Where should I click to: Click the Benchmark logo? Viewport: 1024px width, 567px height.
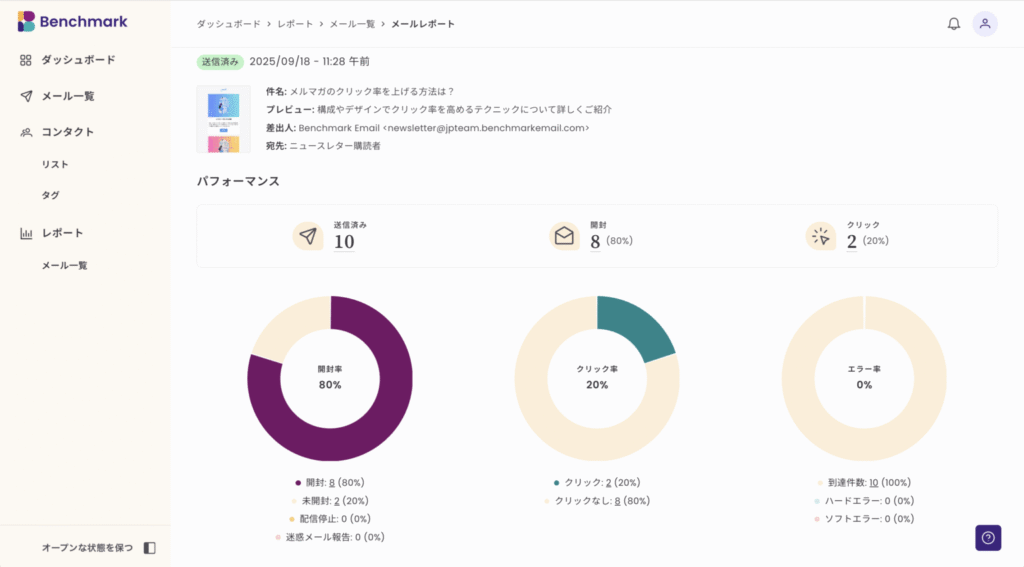[73, 22]
